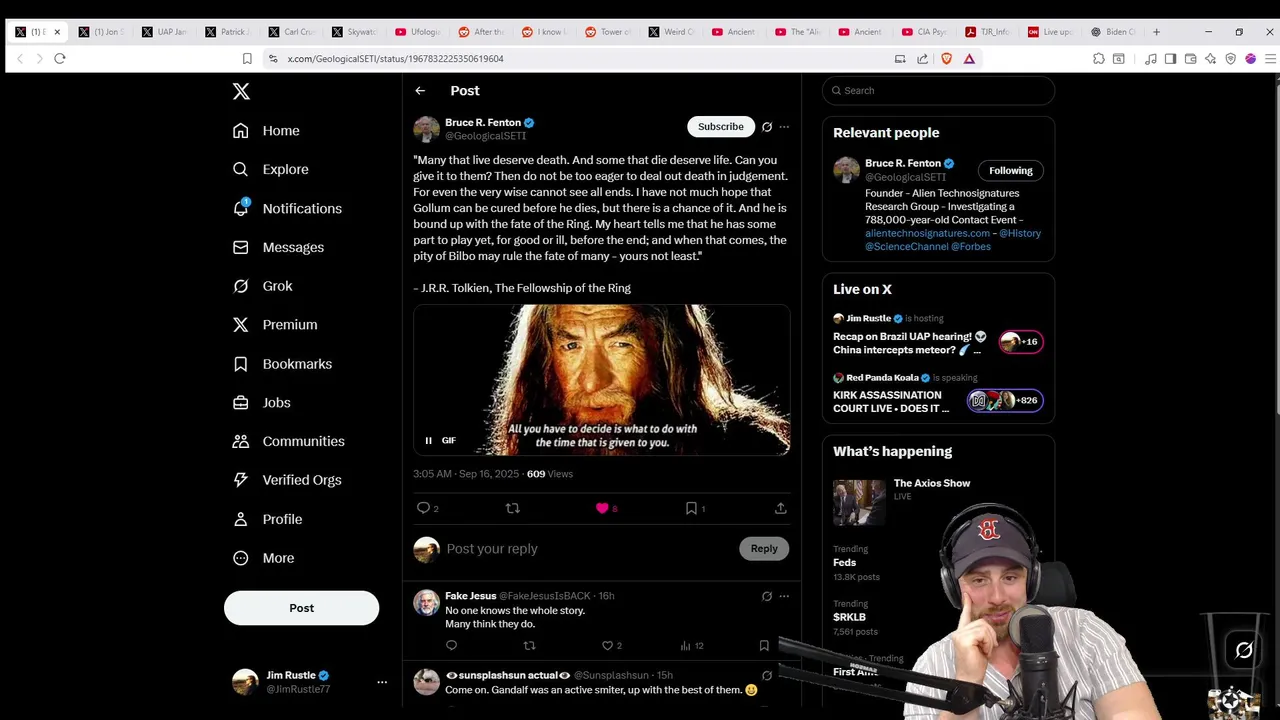
Task: Open Verified Orgs in the sidebar
Action: tap(287, 480)
